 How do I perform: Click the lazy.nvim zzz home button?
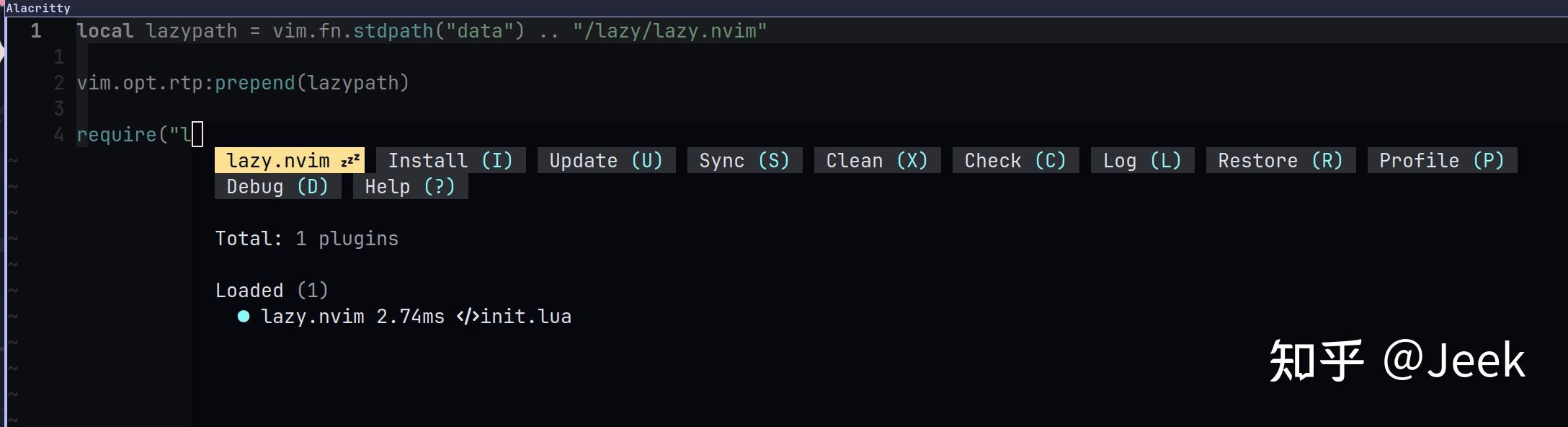[289, 160]
